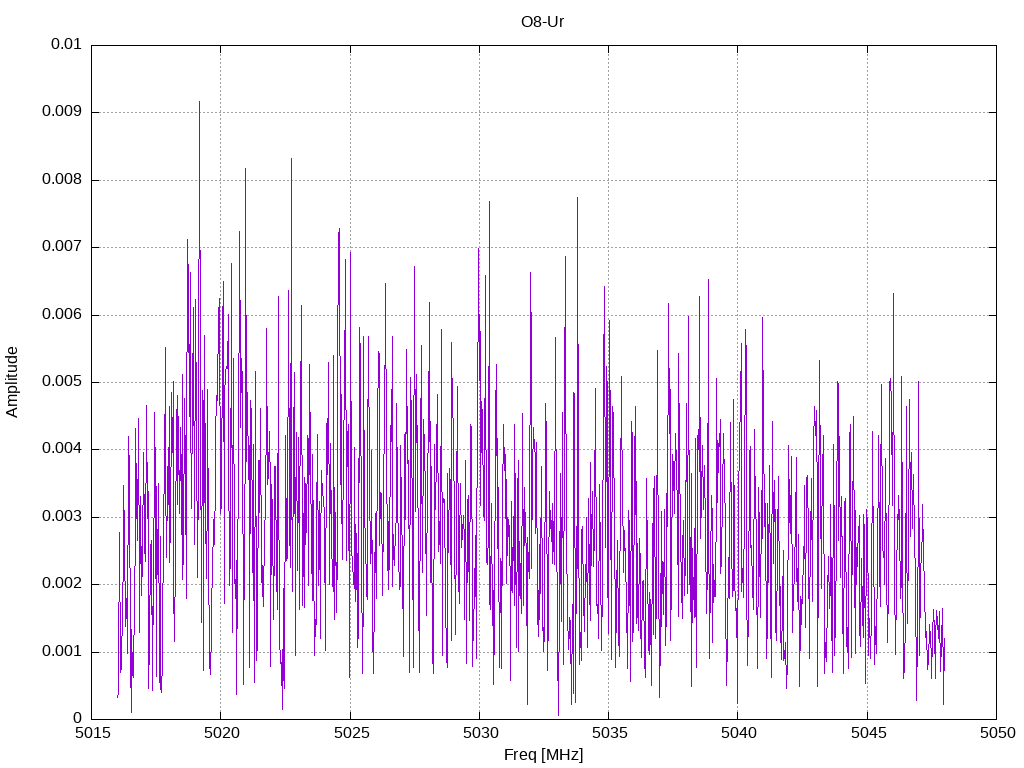The height and width of the screenshot is (768, 1024).
Task: Click the y-axis tick label 0.004
Action: [62, 449]
